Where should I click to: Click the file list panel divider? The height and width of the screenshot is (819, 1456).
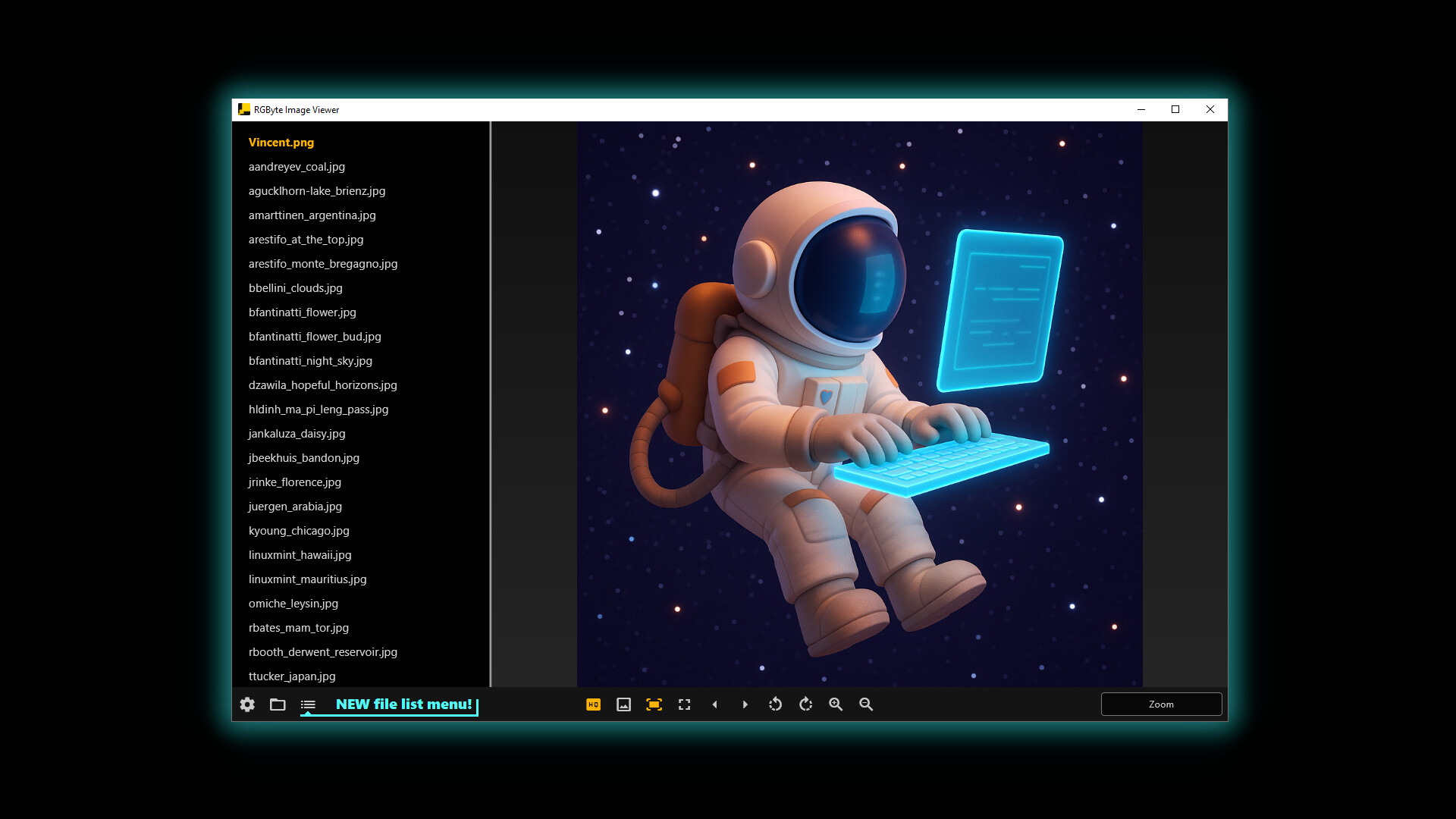pyautogui.click(x=491, y=403)
